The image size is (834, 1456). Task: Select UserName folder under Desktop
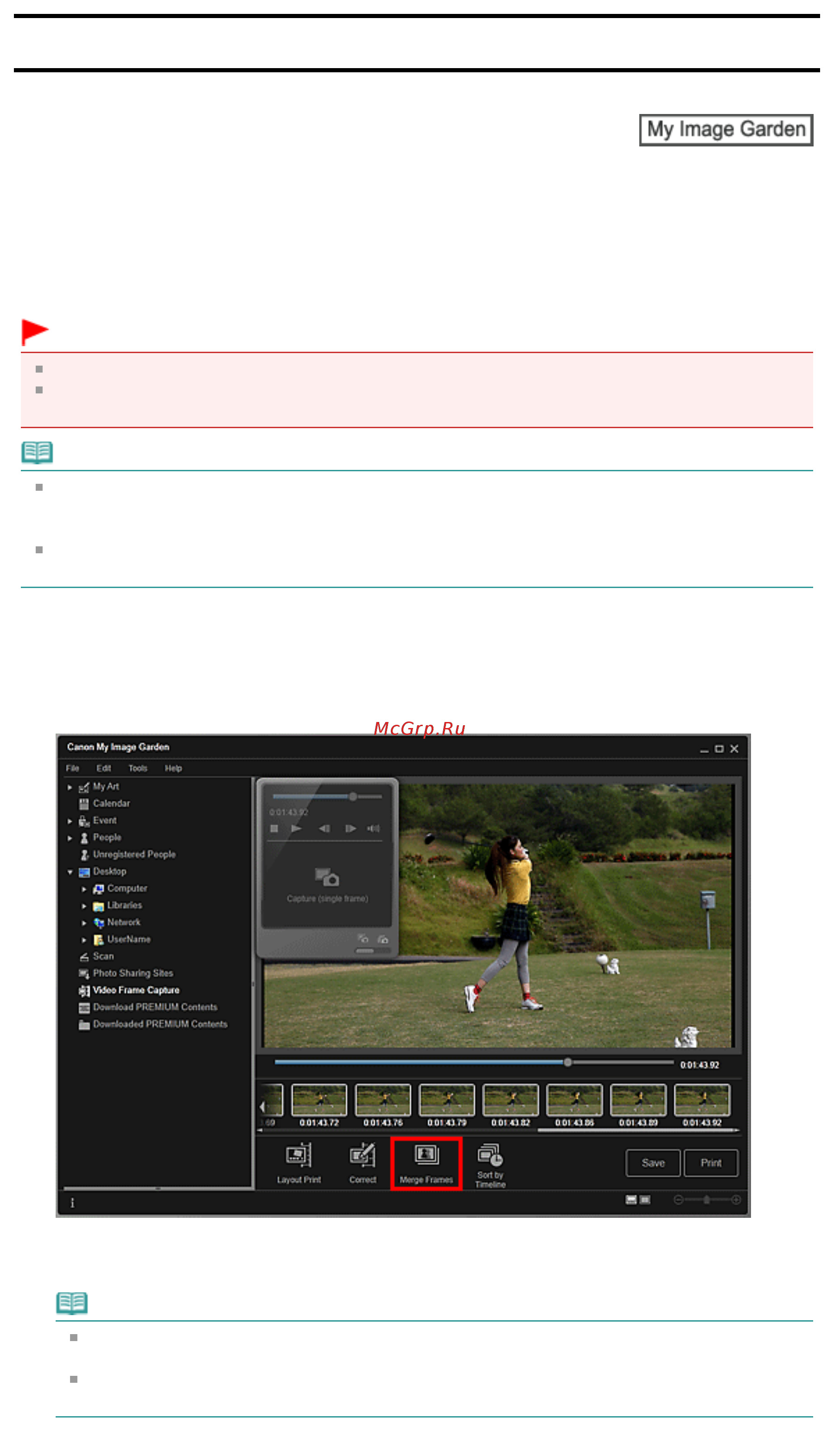point(121,940)
